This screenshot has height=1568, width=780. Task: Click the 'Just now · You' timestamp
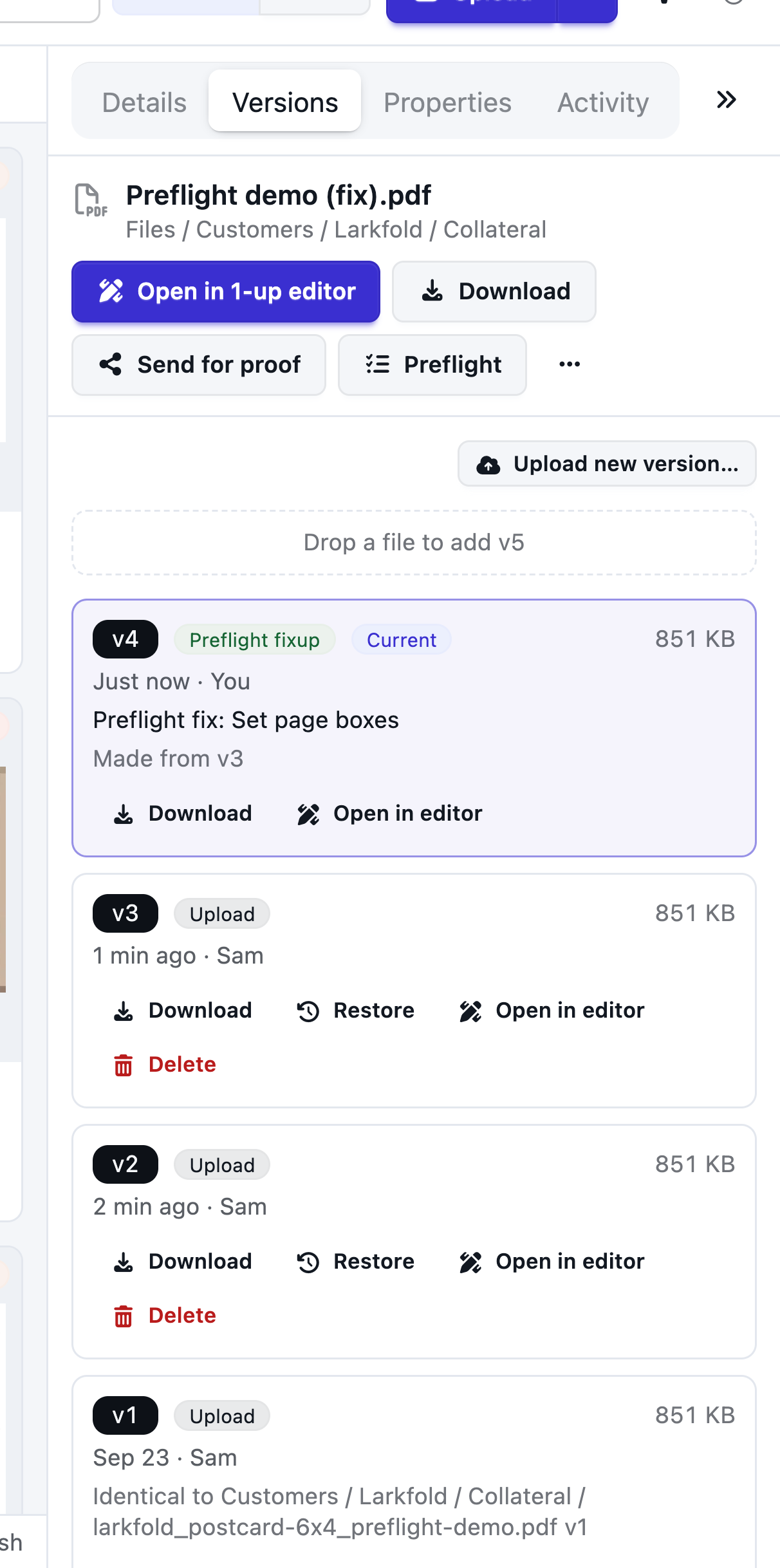click(x=172, y=682)
